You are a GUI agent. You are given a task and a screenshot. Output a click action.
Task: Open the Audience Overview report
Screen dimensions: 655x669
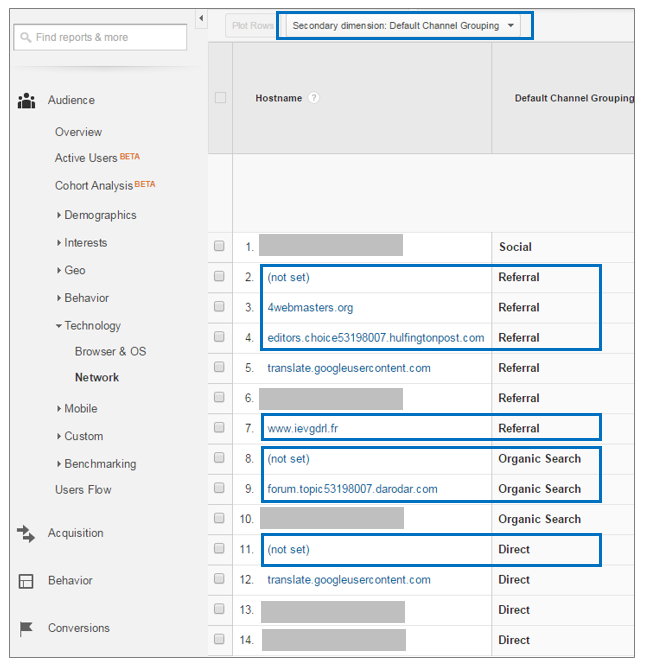pos(79,132)
